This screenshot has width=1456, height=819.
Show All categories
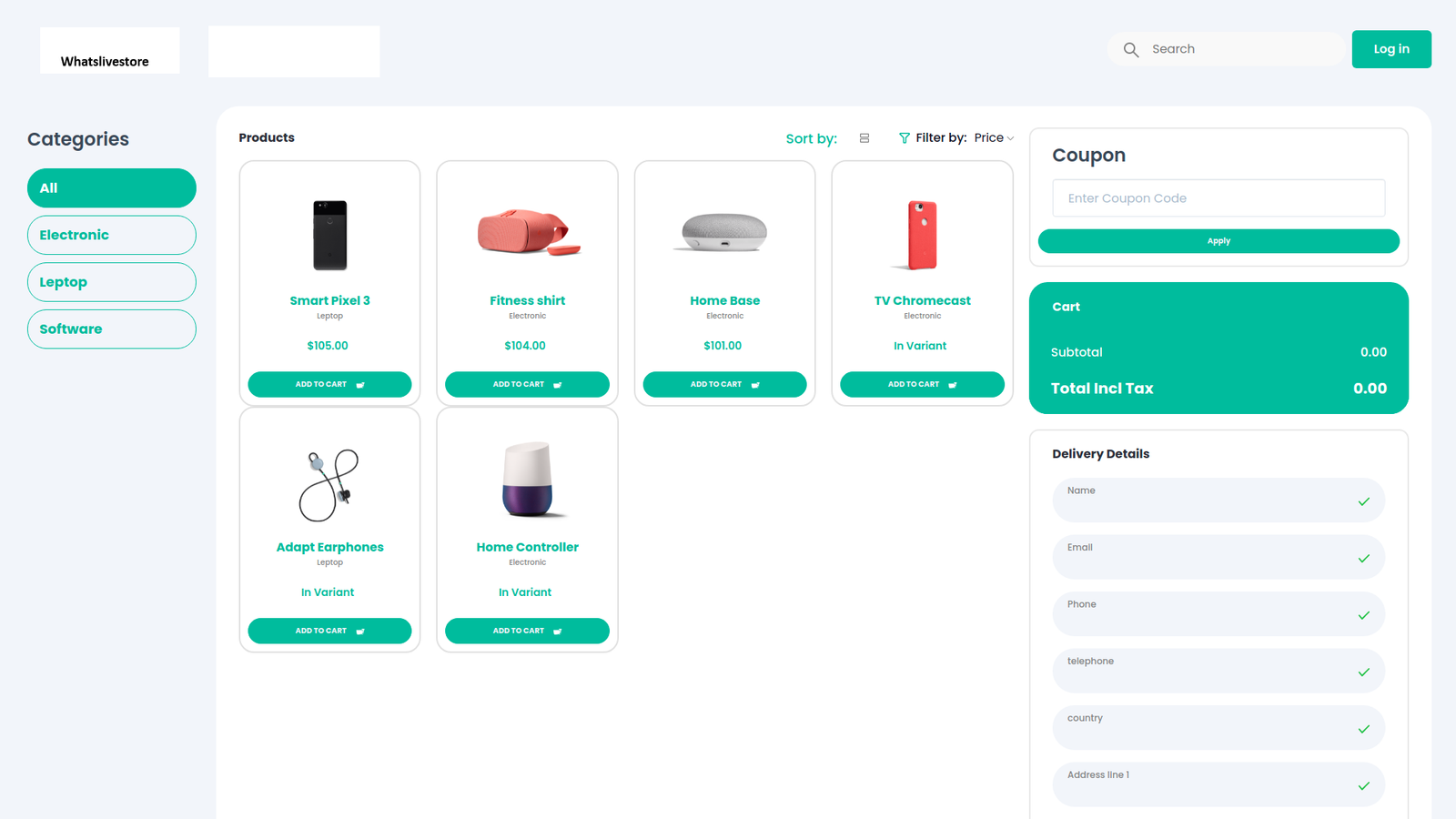click(x=112, y=188)
